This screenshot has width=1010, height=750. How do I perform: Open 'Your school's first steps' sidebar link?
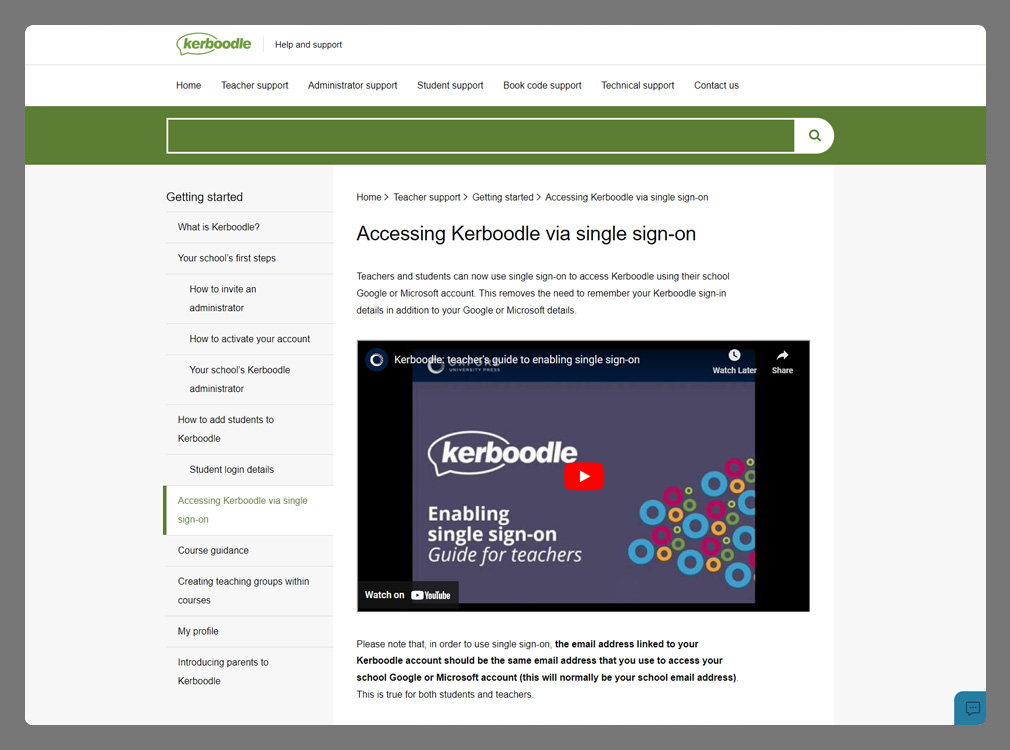tap(227, 258)
